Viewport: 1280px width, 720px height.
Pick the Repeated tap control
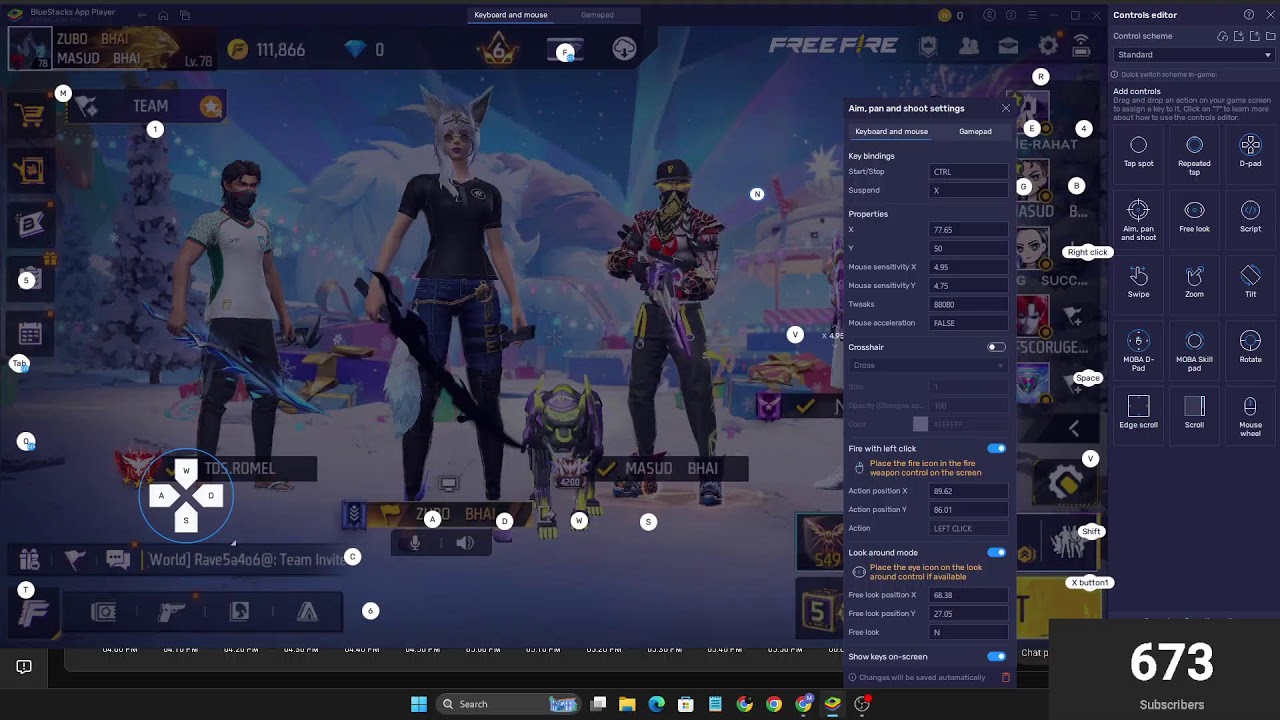coord(1194,155)
